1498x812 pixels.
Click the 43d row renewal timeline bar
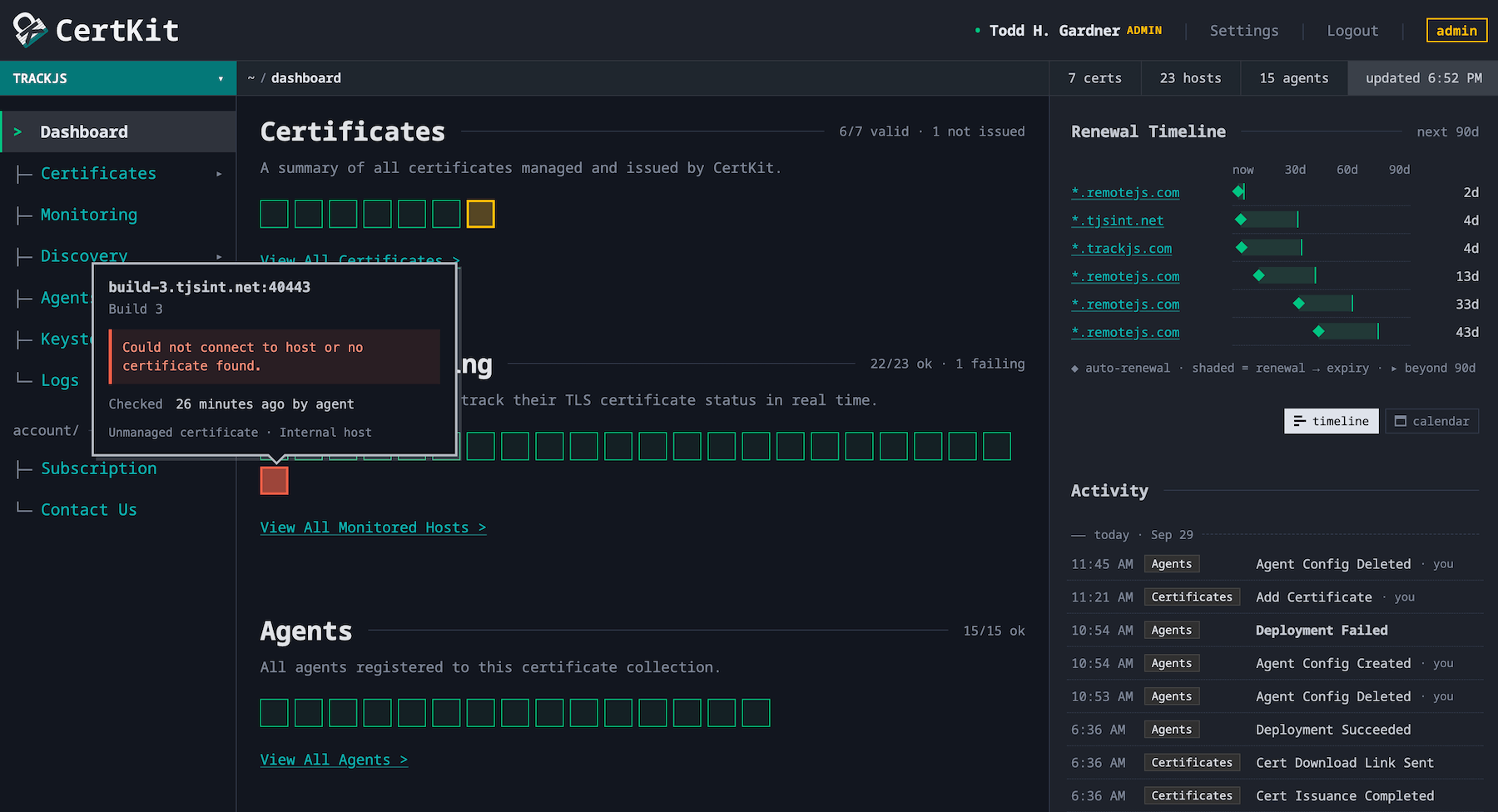coord(1350,331)
